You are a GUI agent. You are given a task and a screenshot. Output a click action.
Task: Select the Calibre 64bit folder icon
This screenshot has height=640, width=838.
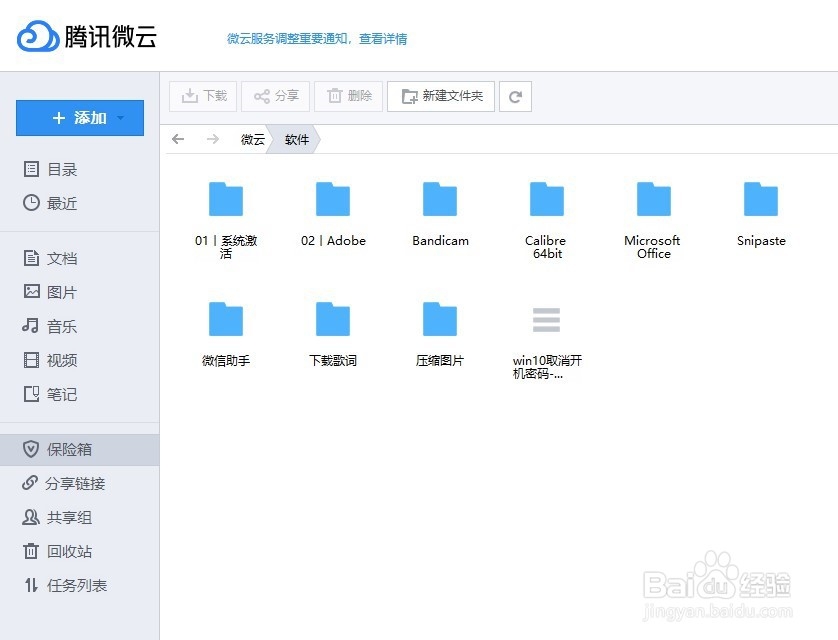[x=547, y=199]
